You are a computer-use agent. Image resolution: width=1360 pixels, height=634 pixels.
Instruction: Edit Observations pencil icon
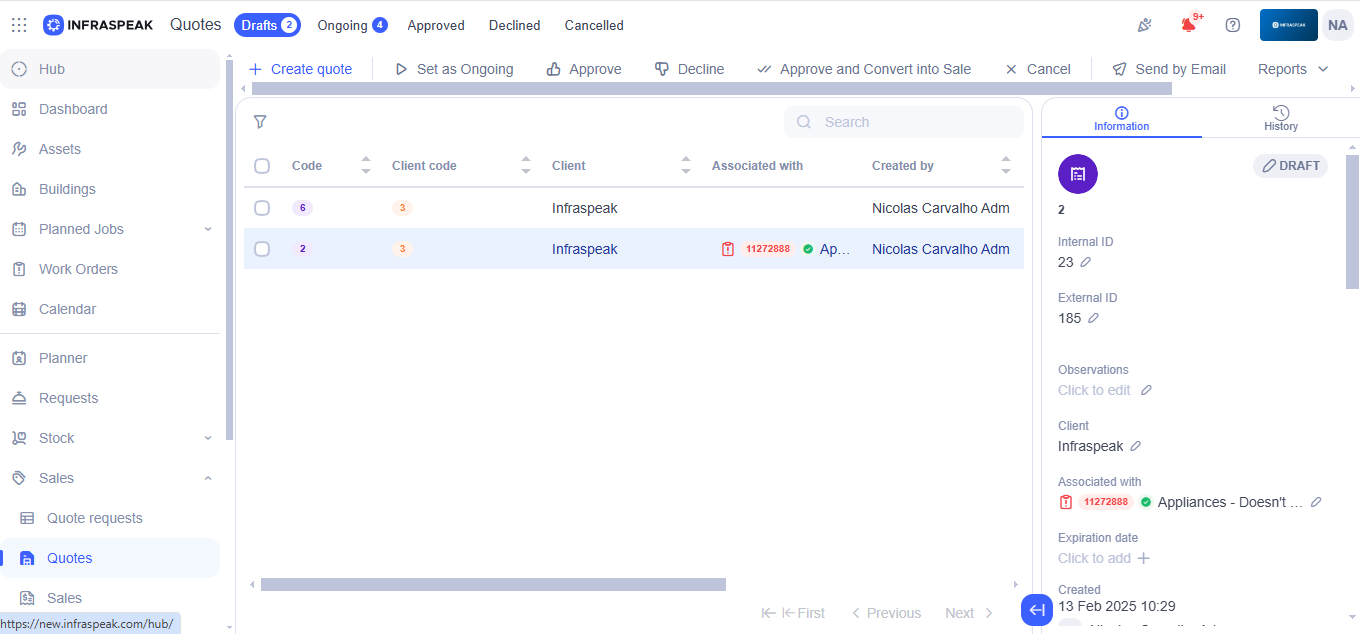click(x=1146, y=390)
